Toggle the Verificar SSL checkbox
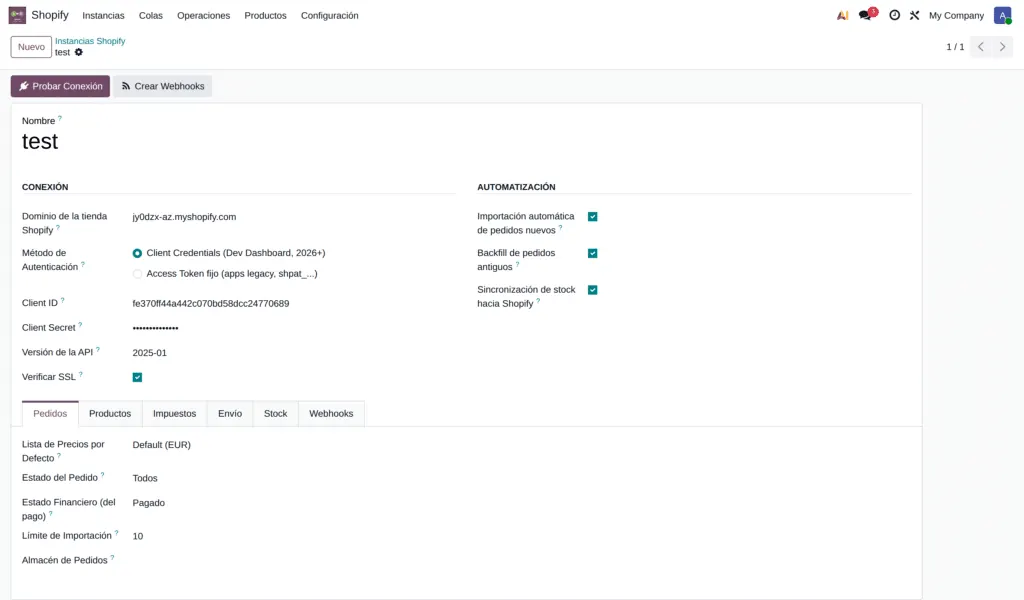This screenshot has height=600, width=1024. (x=137, y=377)
